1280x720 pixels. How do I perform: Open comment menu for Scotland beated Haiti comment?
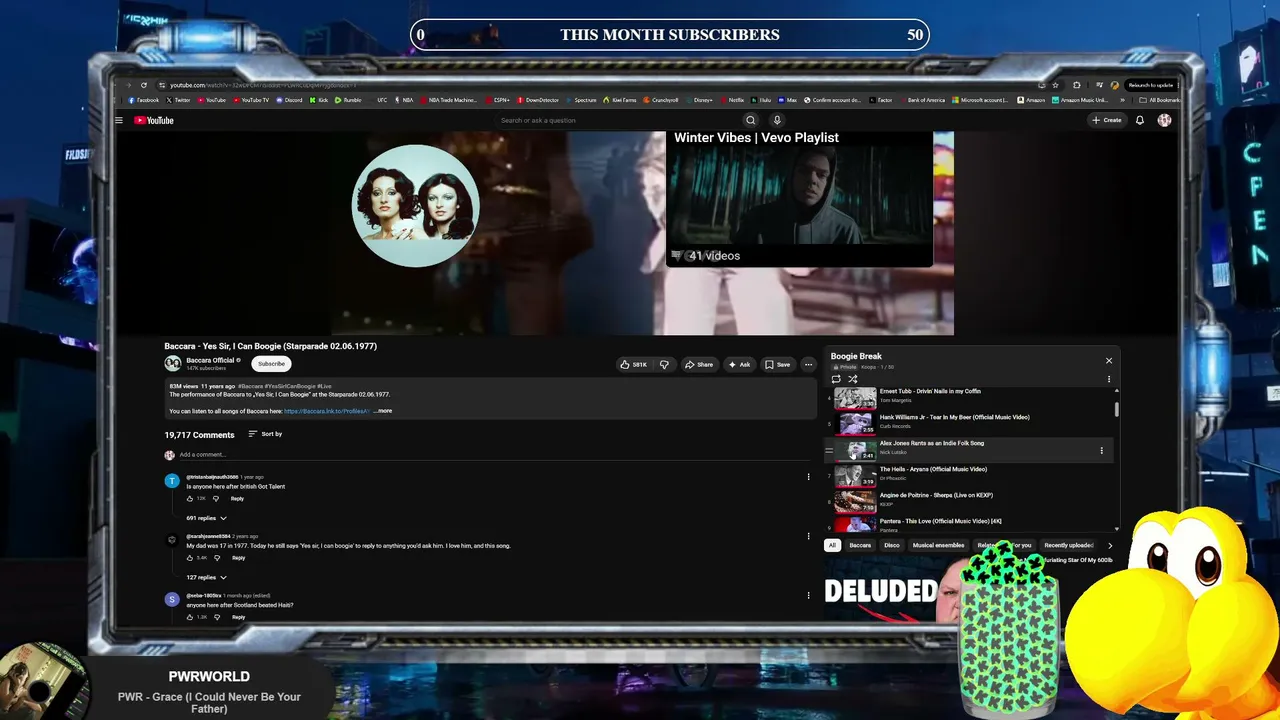[808, 595]
